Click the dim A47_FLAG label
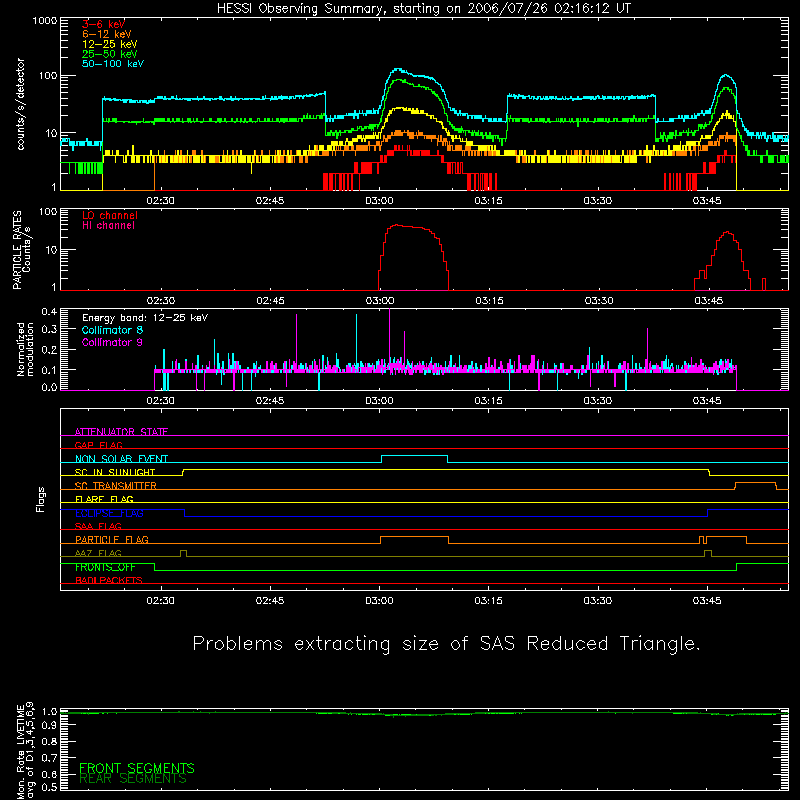This screenshot has height=800, width=800. [x=98, y=553]
